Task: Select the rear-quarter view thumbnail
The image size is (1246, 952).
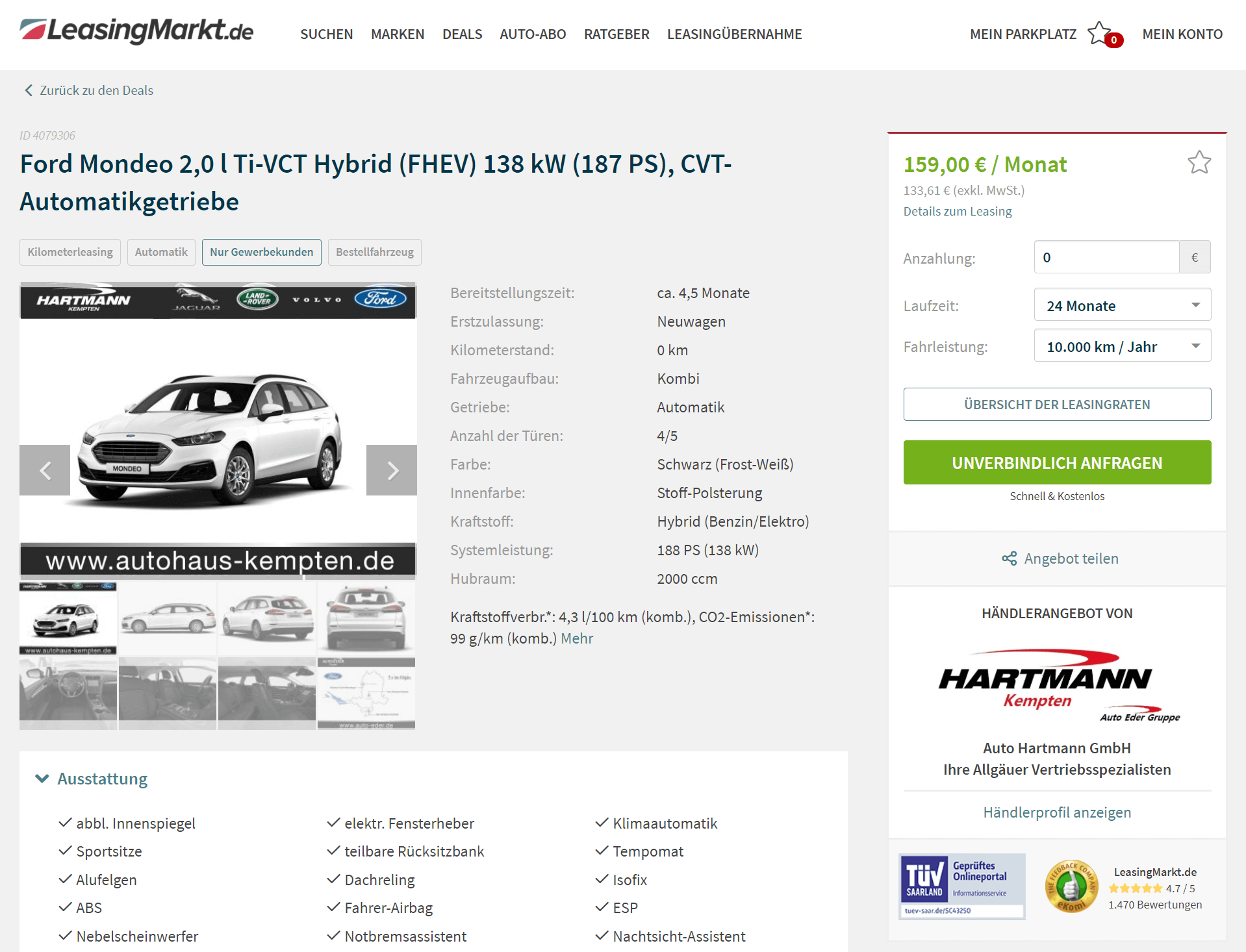Action: (x=267, y=618)
